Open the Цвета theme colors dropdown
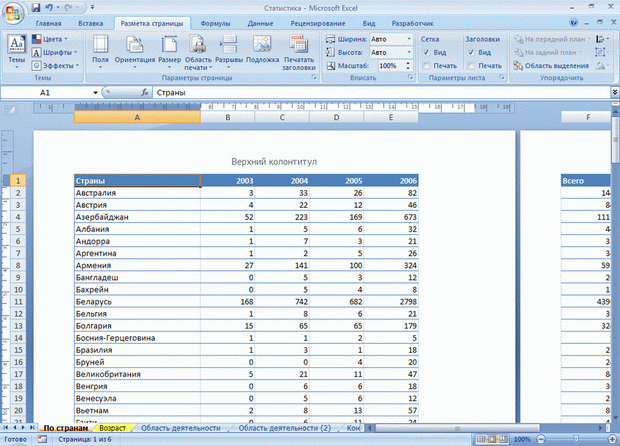The image size is (620, 446). point(56,39)
